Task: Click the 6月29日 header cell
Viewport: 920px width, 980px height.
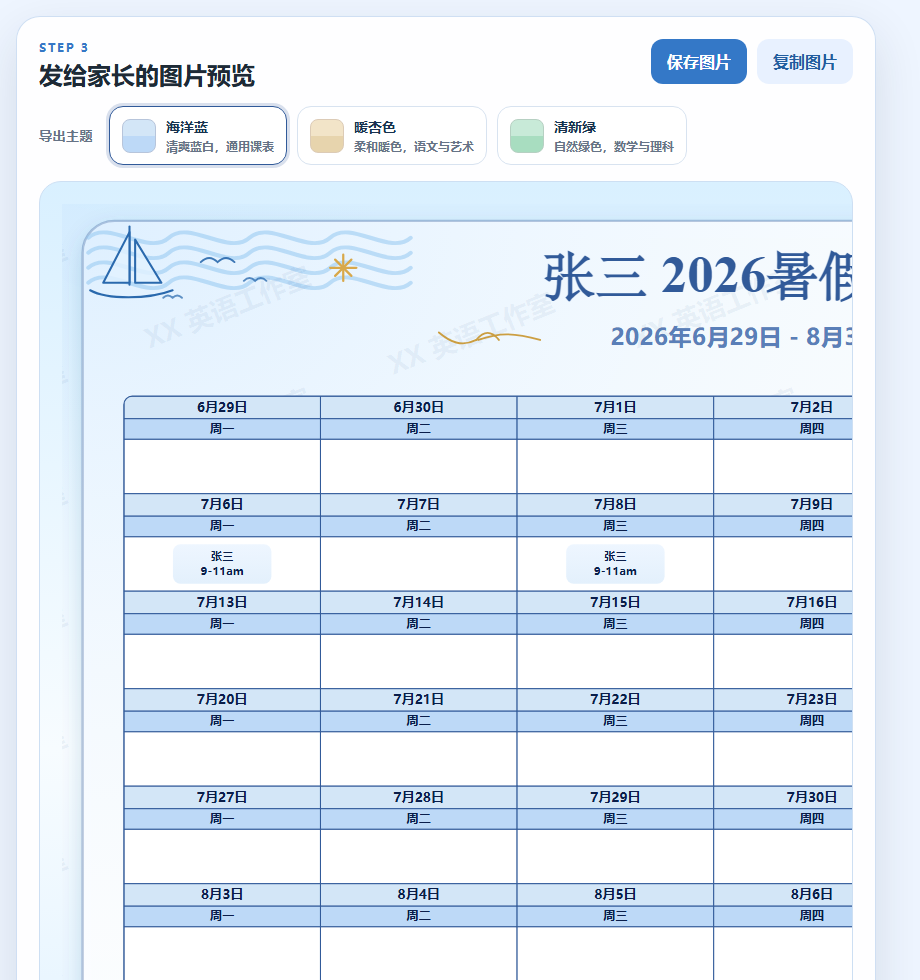Action: click(x=222, y=408)
